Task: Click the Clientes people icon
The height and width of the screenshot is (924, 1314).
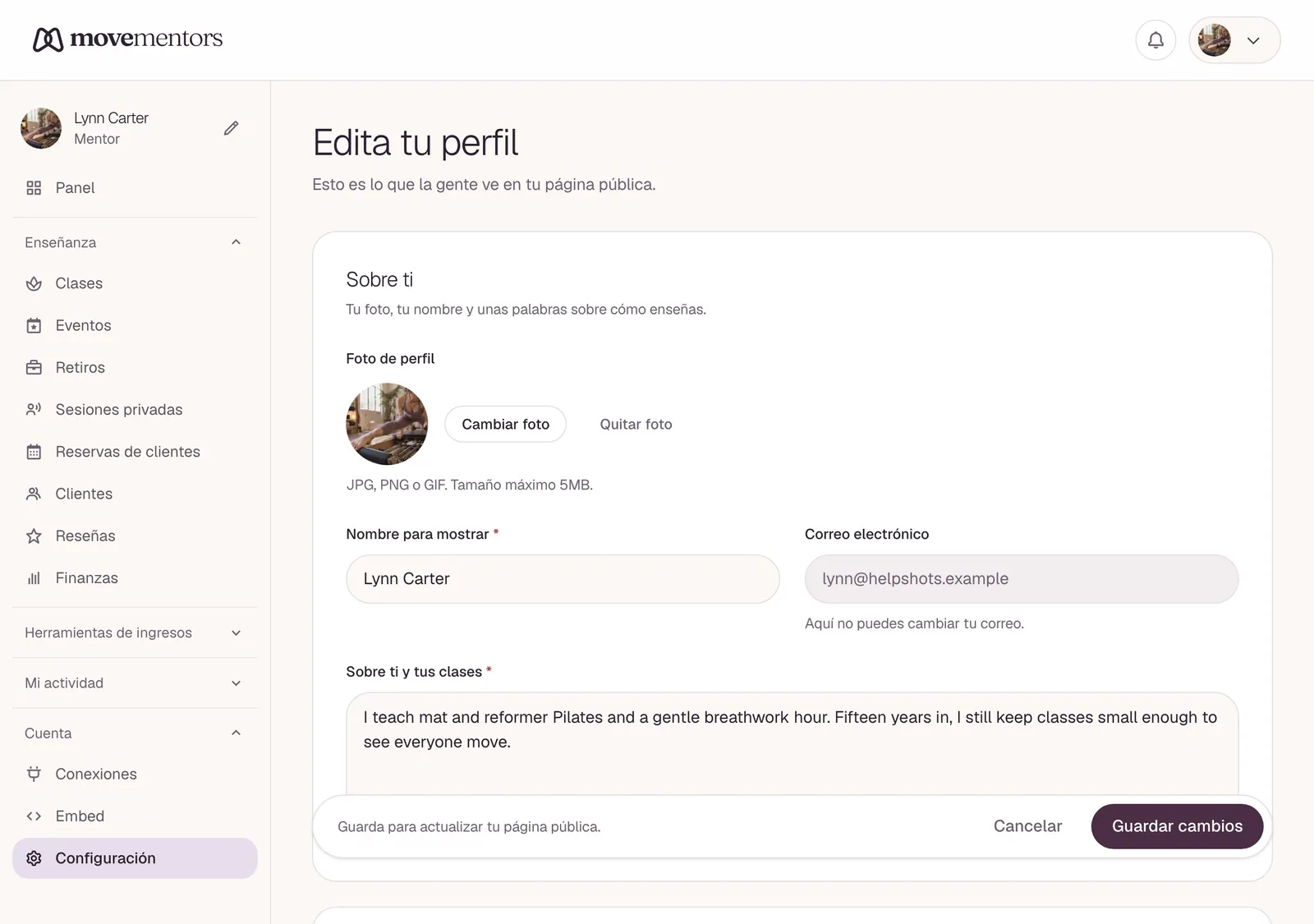Action: [x=34, y=494]
